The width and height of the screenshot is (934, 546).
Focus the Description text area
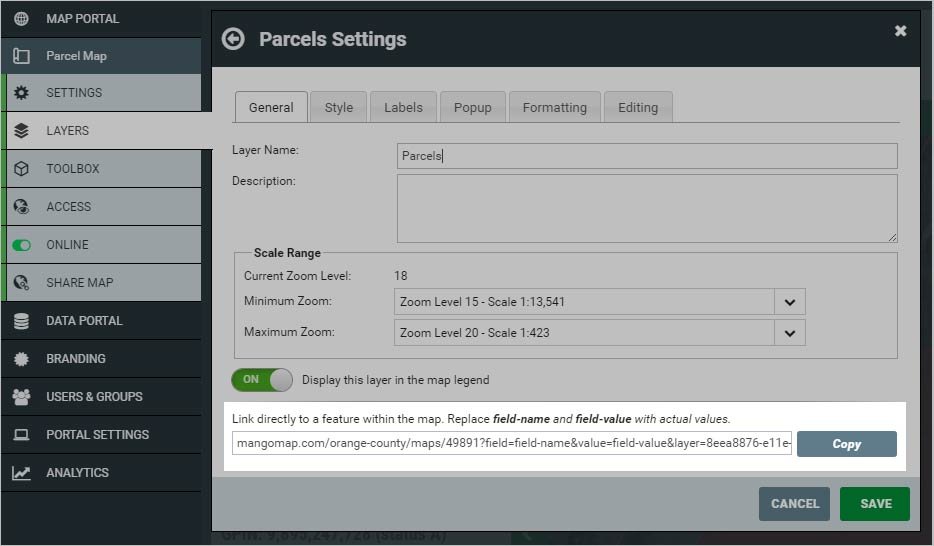click(647, 208)
